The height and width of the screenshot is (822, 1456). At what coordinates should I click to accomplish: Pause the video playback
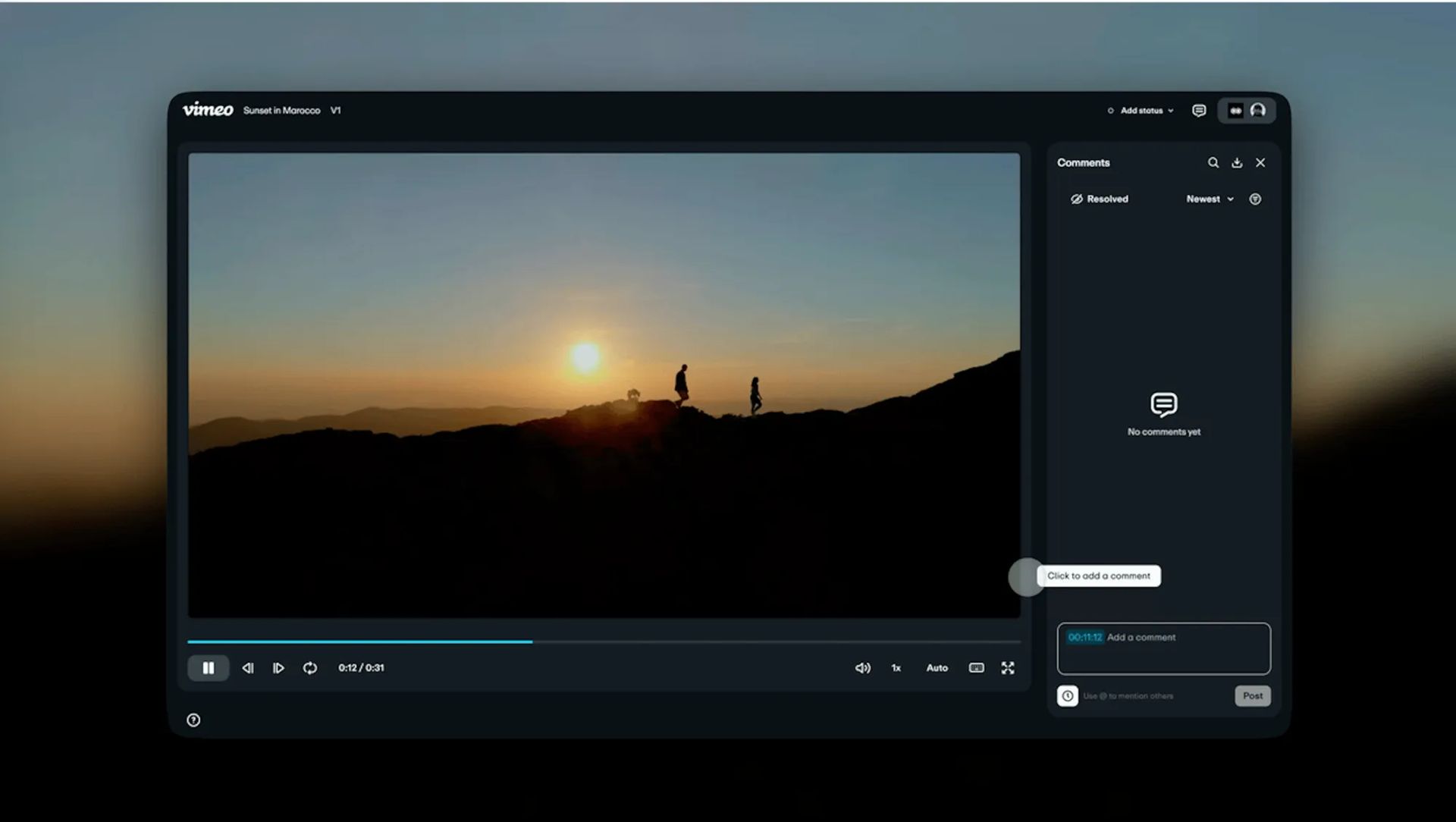coord(208,668)
